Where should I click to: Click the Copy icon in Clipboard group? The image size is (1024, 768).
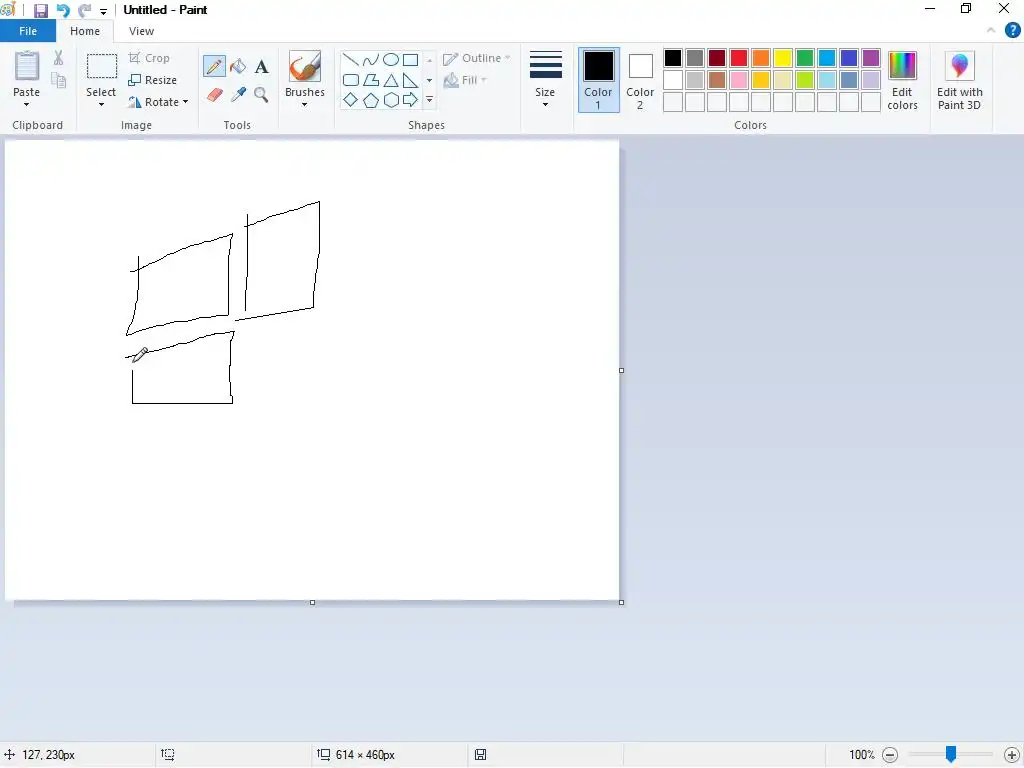click(x=58, y=80)
